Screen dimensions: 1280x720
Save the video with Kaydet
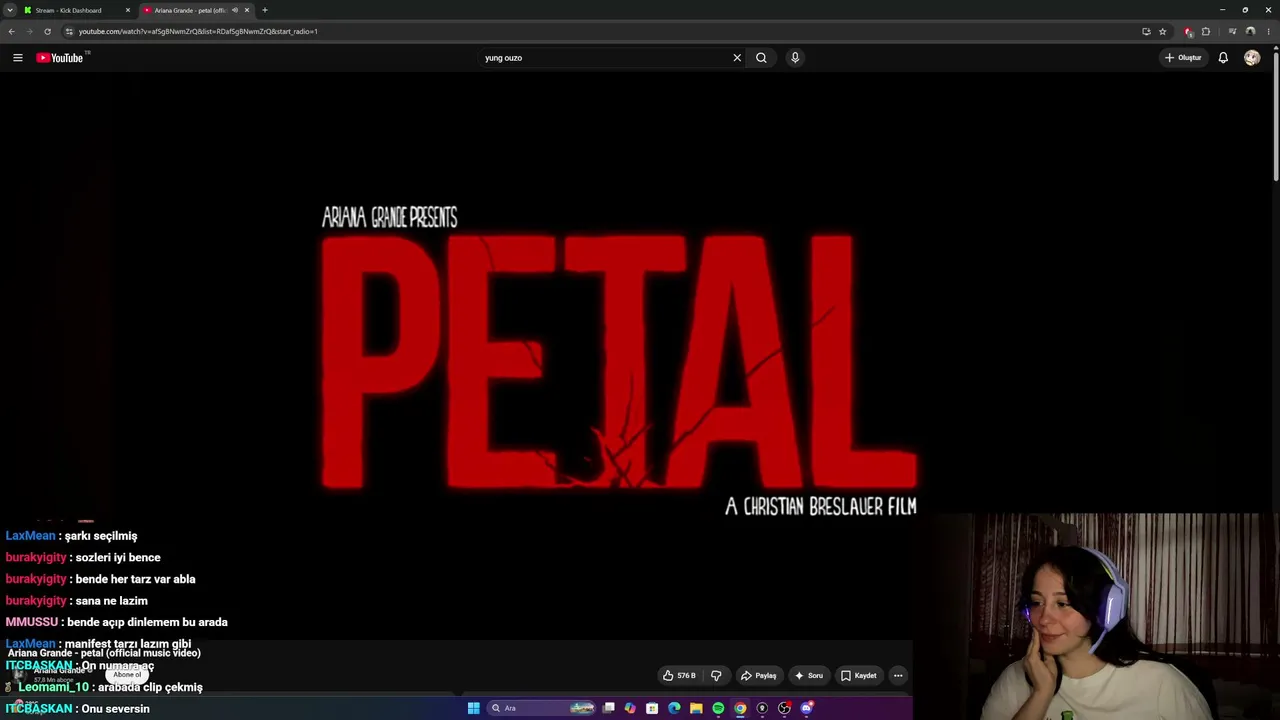click(x=858, y=676)
